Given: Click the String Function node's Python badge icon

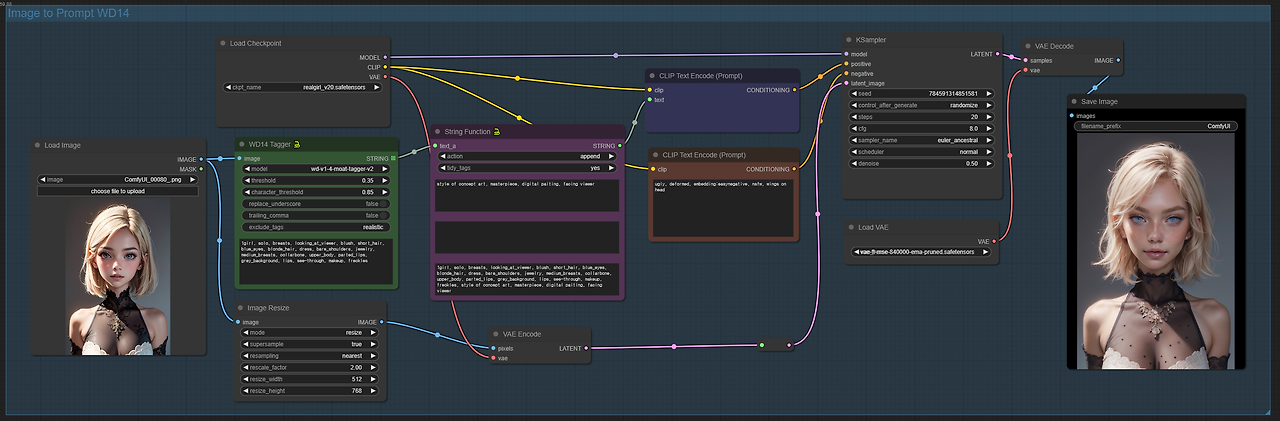Looking at the screenshot, I should (497, 131).
